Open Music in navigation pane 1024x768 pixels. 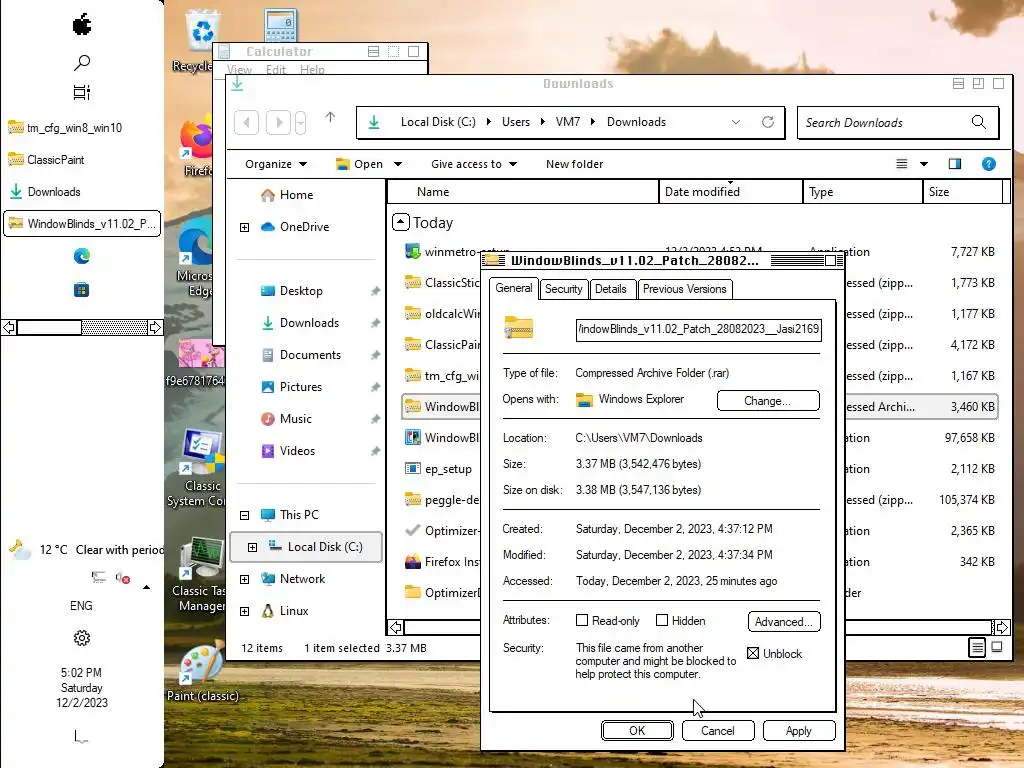[286, 419]
